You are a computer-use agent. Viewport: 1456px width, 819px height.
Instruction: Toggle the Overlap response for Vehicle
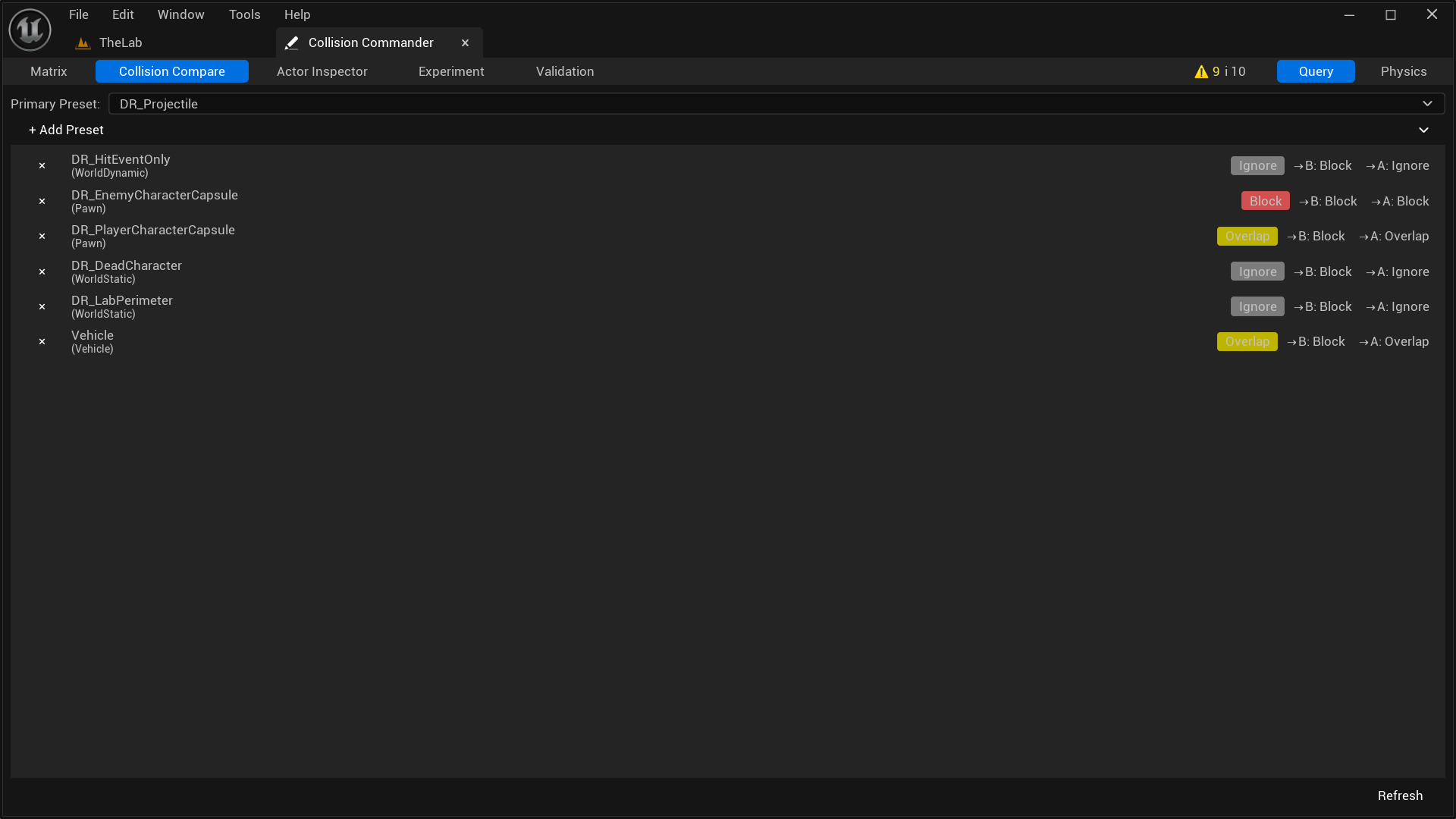coord(1247,341)
